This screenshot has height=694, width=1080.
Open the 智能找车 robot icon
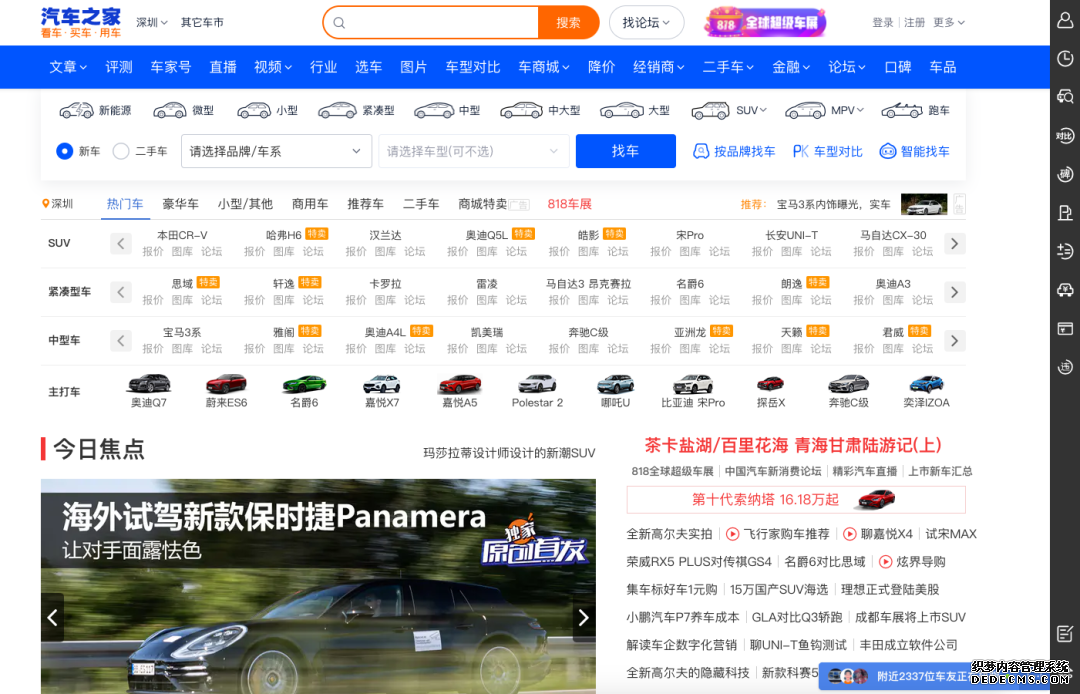click(x=888, y=150)
